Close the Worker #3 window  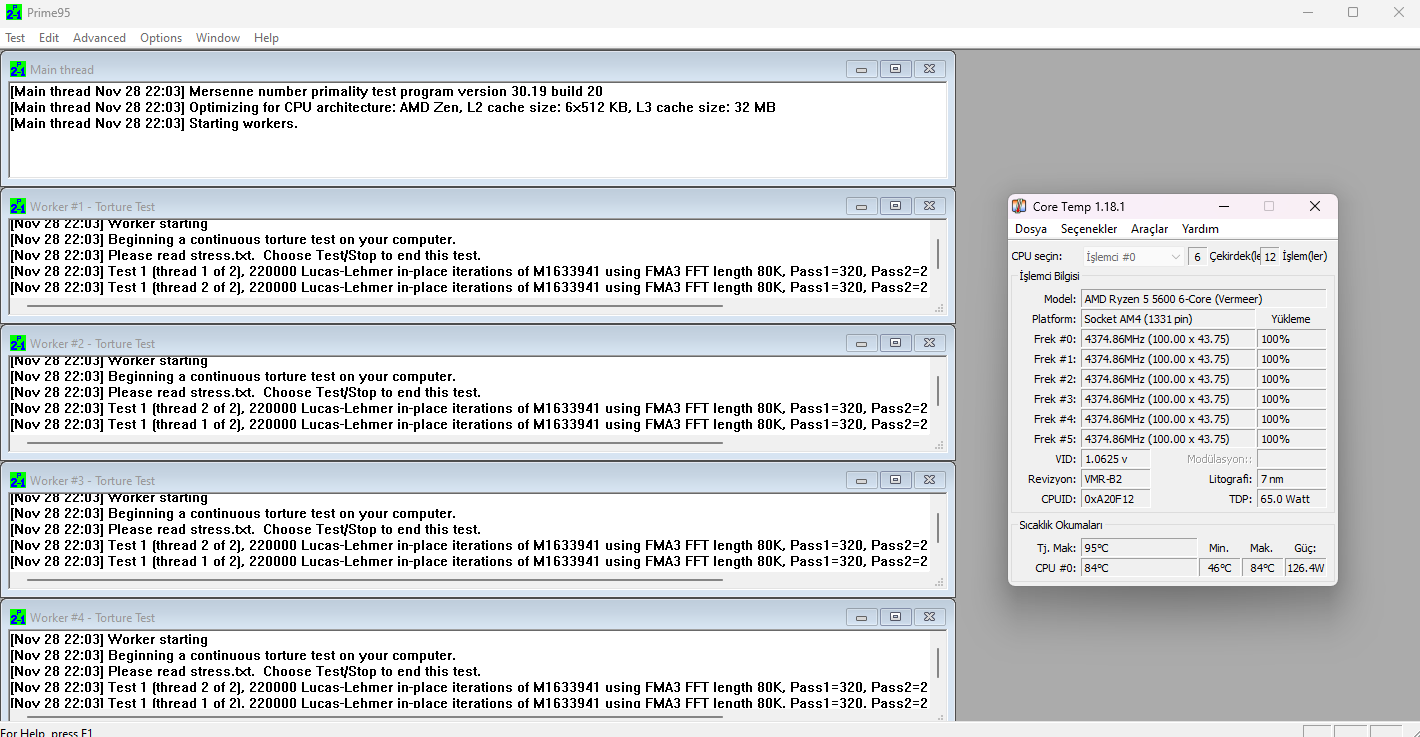[x=929, y=480]
